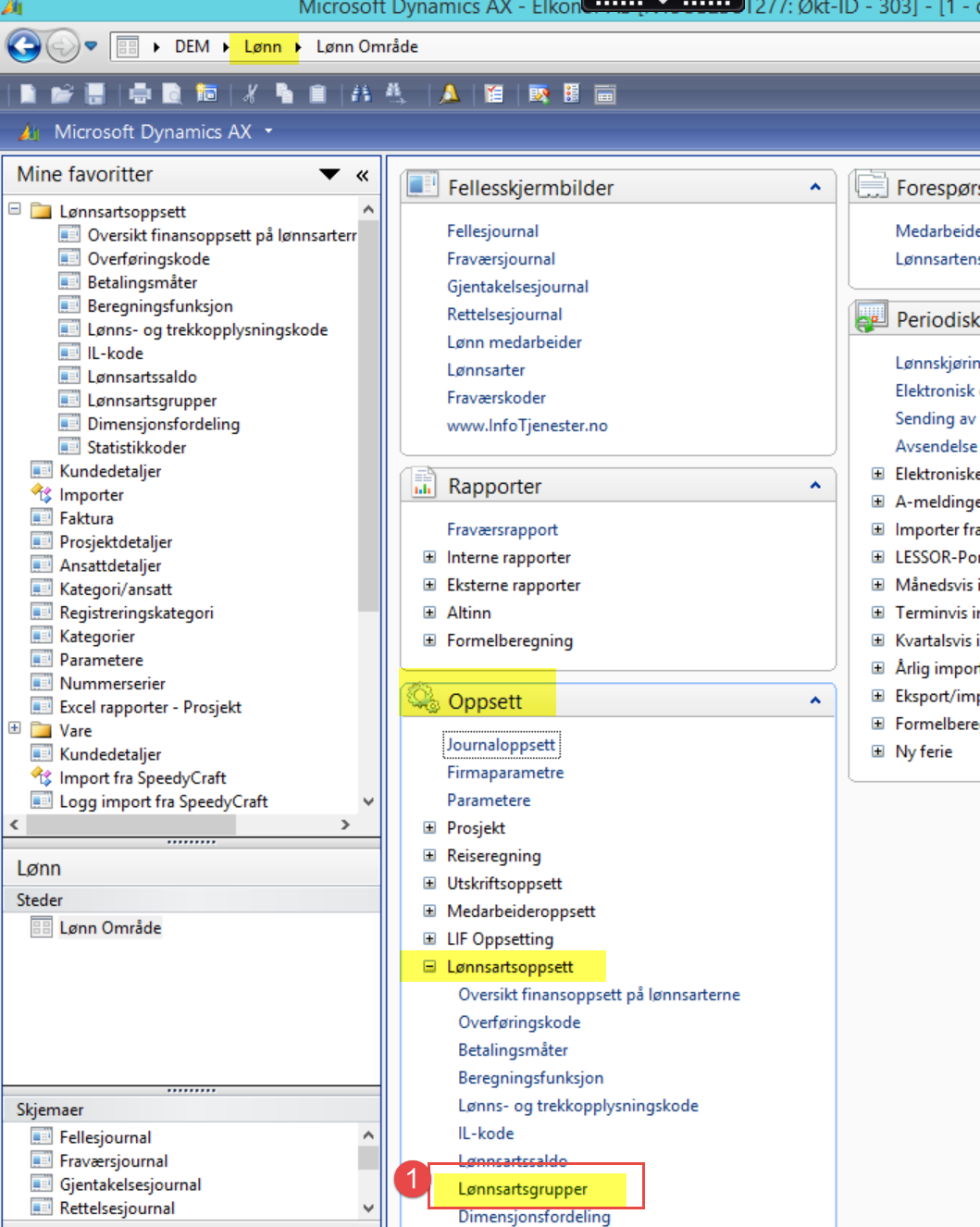Image resolution: width=980 pixels, height=1227 pixels.
Task: Click the Print preview toolbar icon
Action: pos(172,93)
